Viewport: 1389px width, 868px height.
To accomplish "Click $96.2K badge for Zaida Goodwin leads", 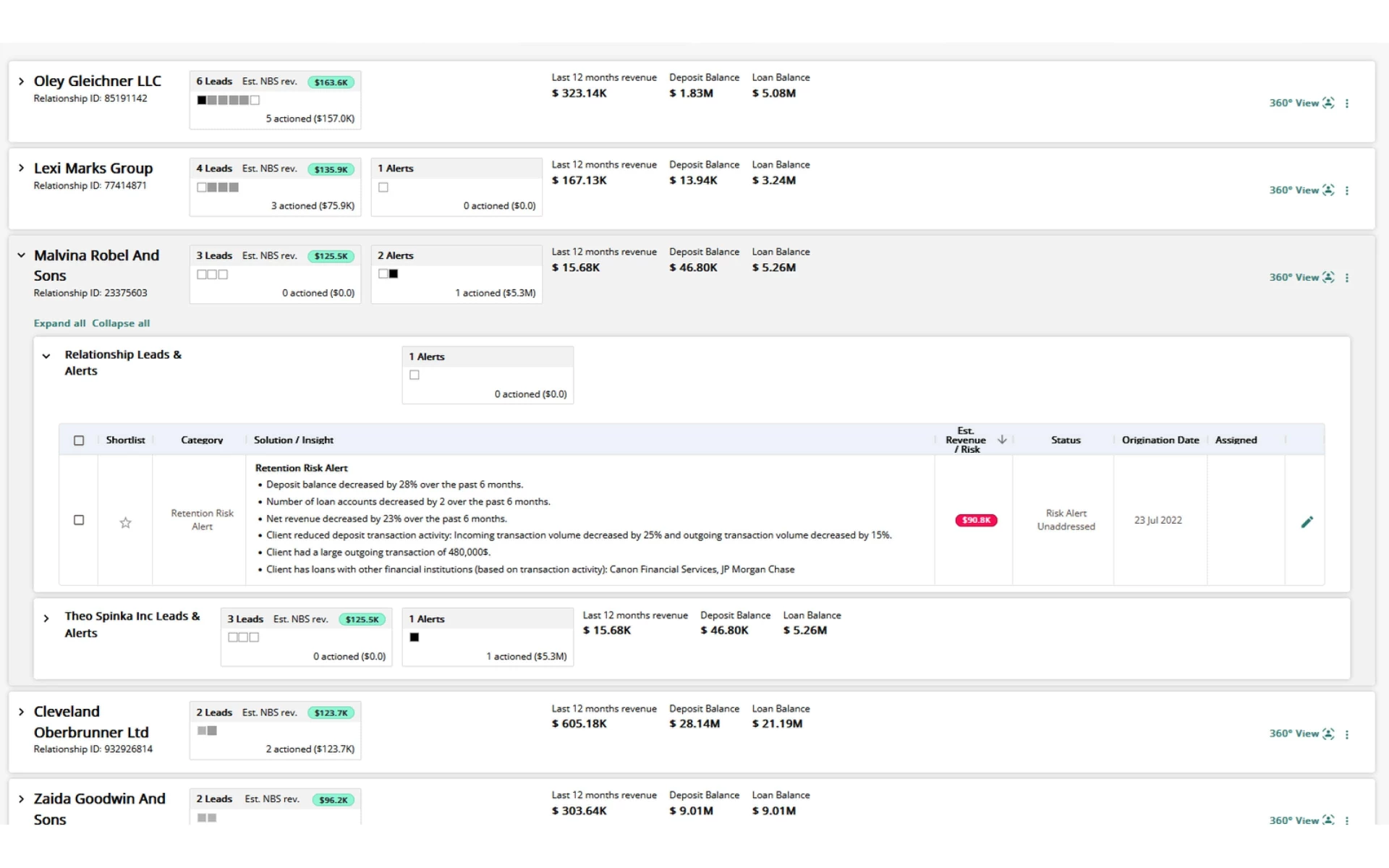I will (x=334, y=800).
